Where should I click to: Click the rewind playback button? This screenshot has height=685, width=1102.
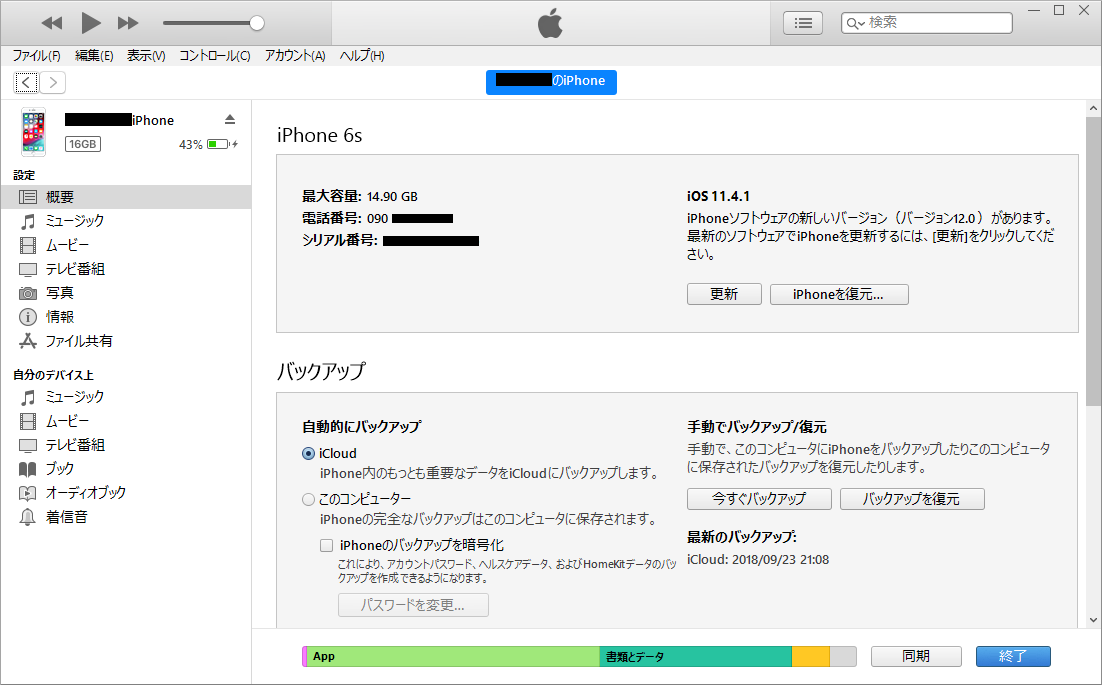coord(52,23)
